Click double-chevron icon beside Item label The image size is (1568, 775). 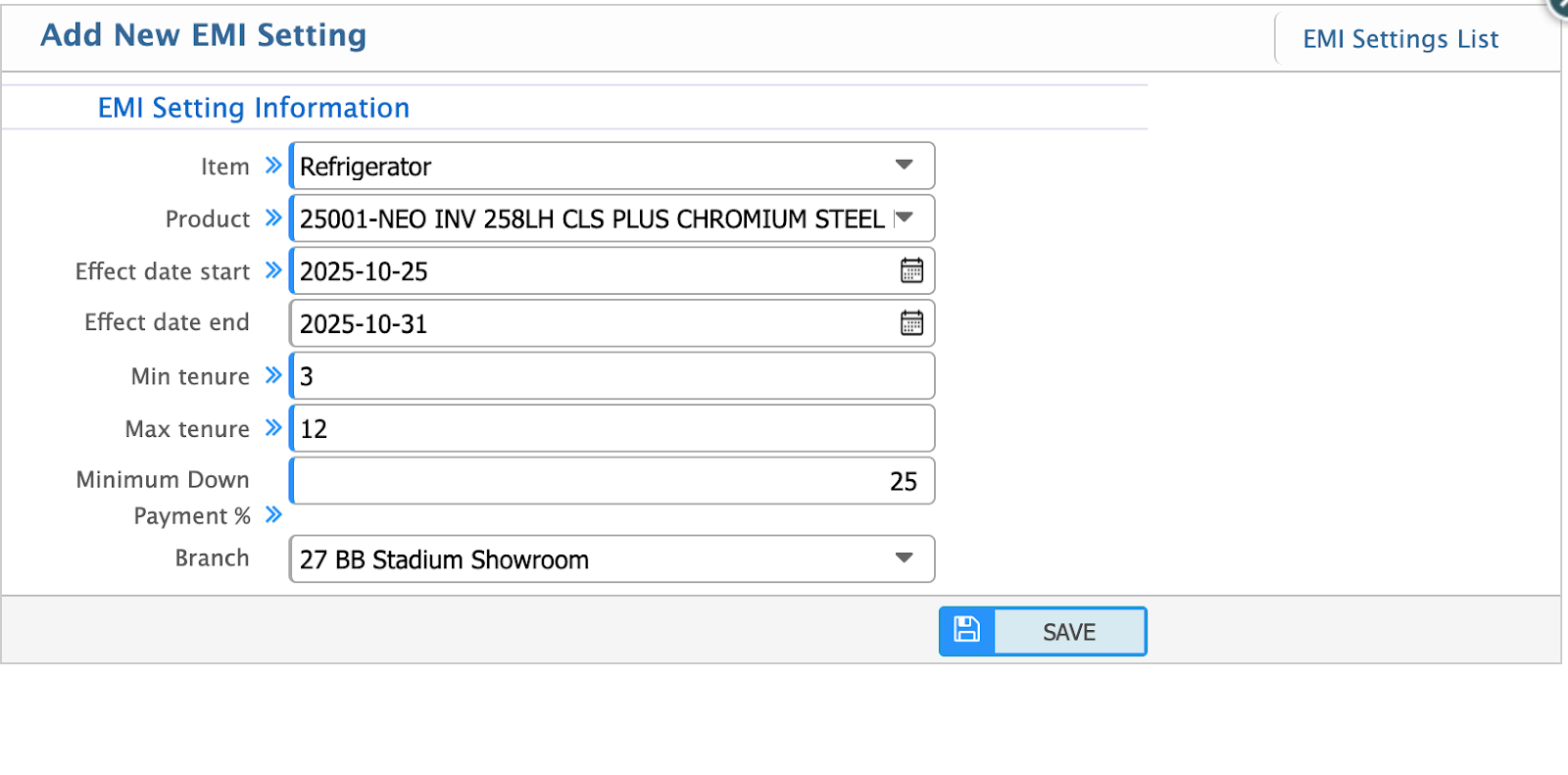pos(273,166)
